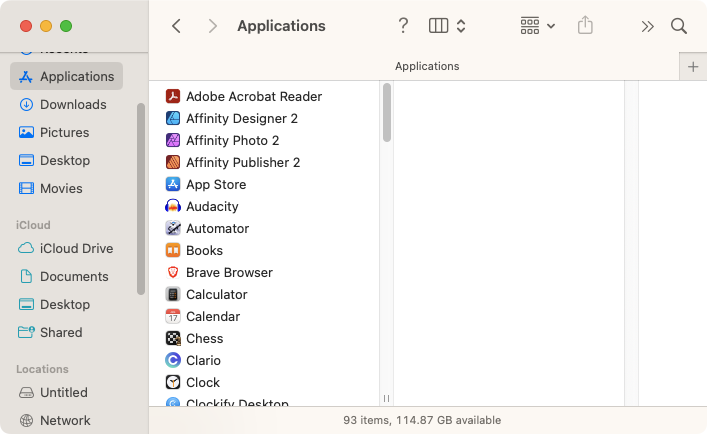Click the question mark help icon

(403, 26)
